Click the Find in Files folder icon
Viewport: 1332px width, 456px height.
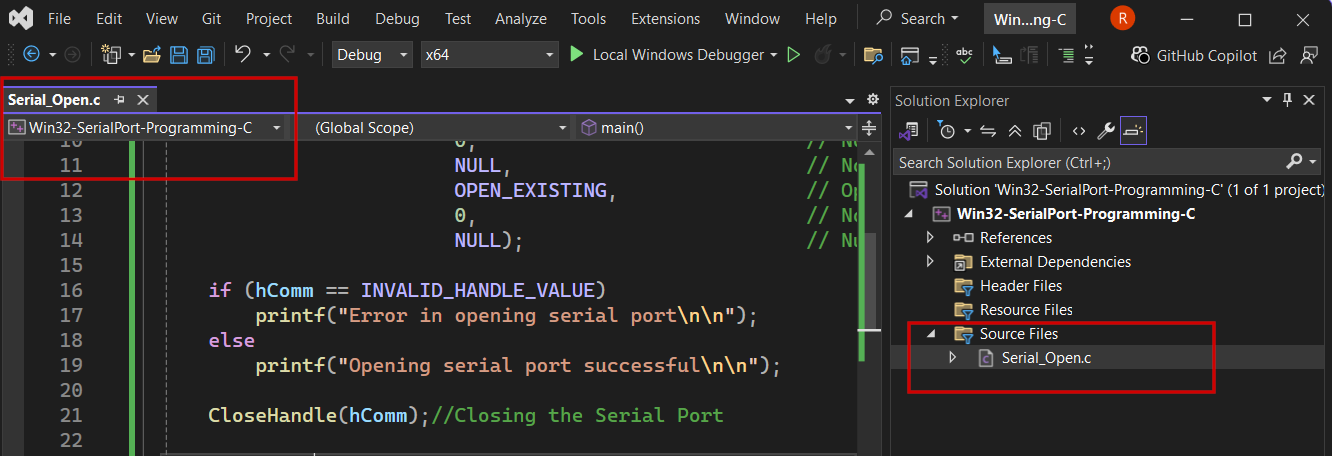pyautogui.click(x=873, y=55)
